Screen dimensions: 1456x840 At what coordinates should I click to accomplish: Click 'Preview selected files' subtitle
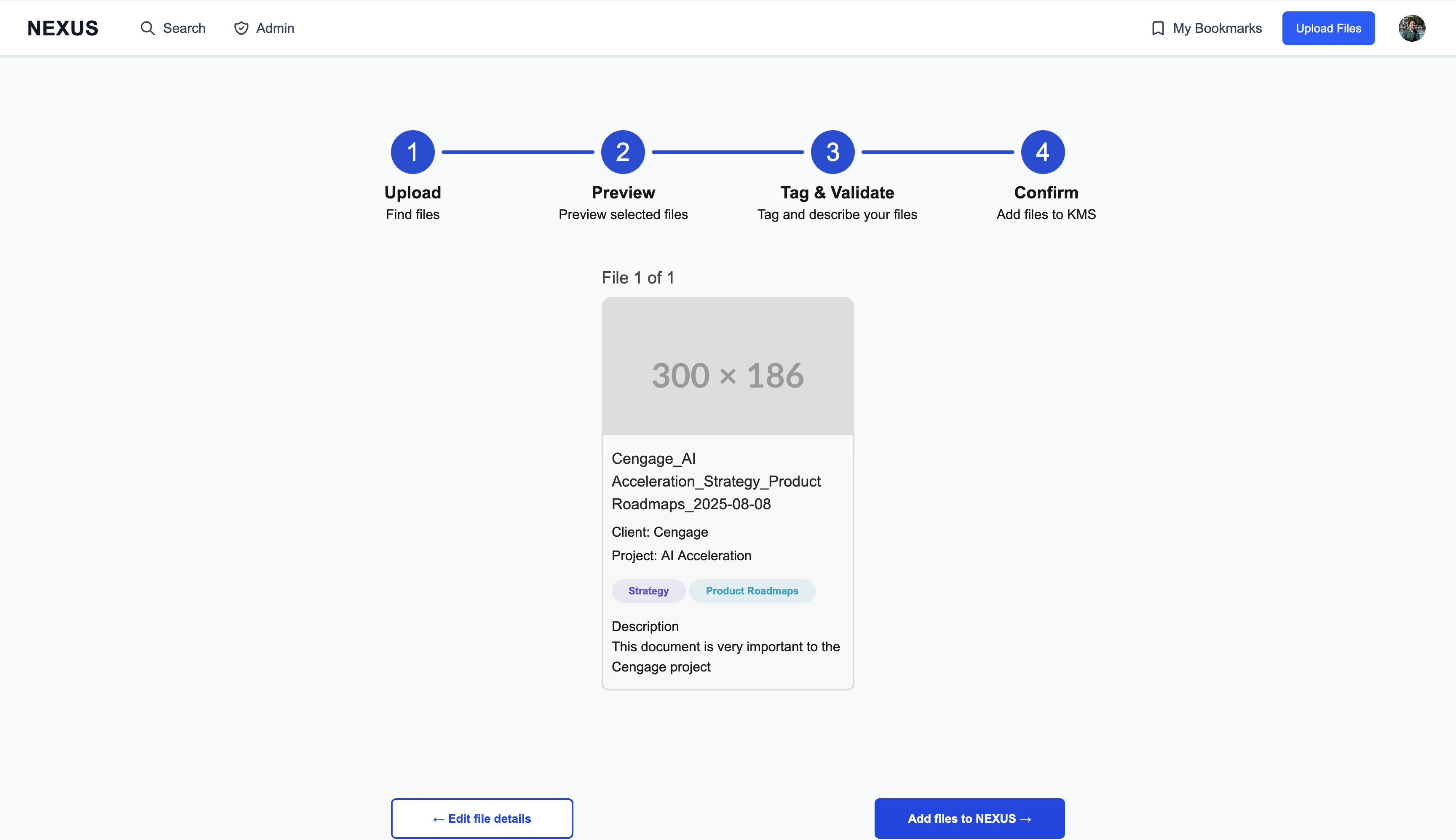click(623, 214)
